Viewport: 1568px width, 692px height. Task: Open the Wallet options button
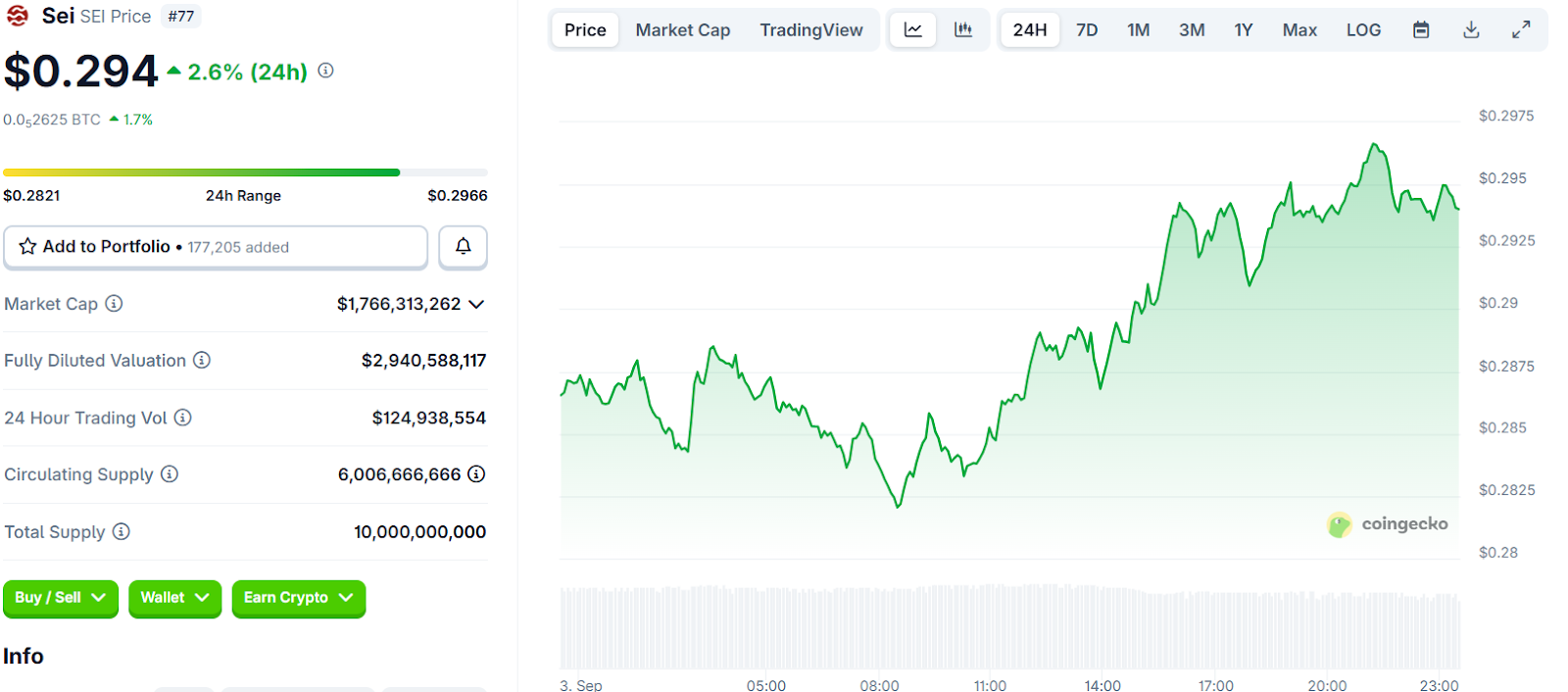[174, 598]
